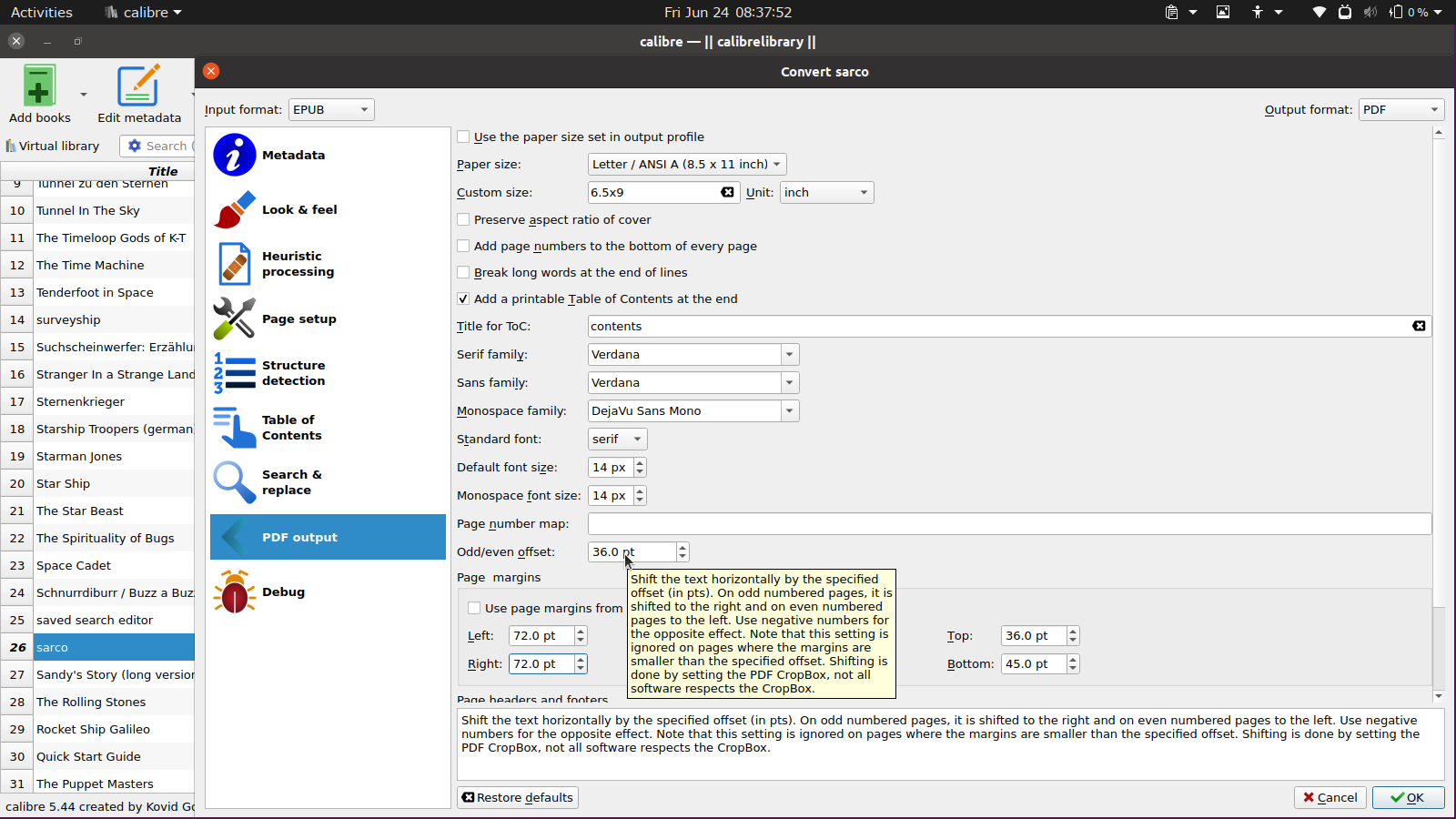Viewport: 1456px width, 819px height.
Task: Switch to Page setup section
Action: (328, 318)
